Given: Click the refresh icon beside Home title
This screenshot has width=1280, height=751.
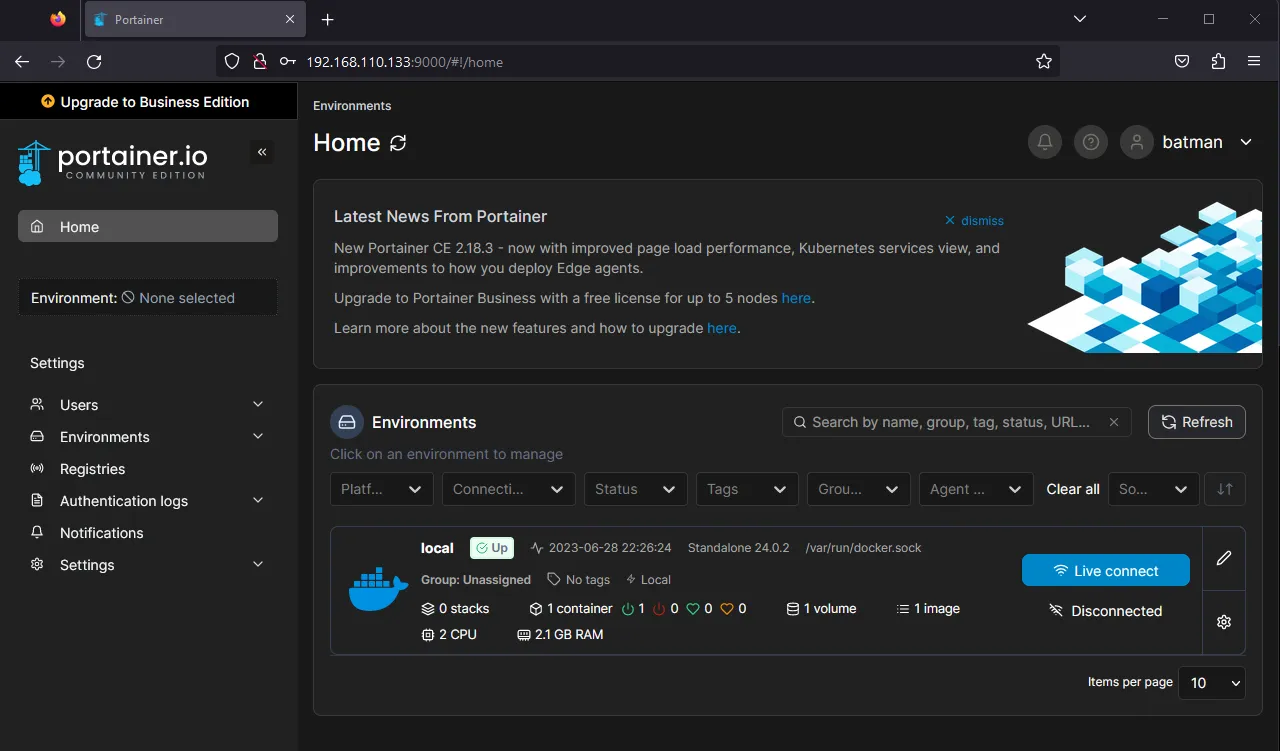Looking at the screenshot, I should point(398,143).
